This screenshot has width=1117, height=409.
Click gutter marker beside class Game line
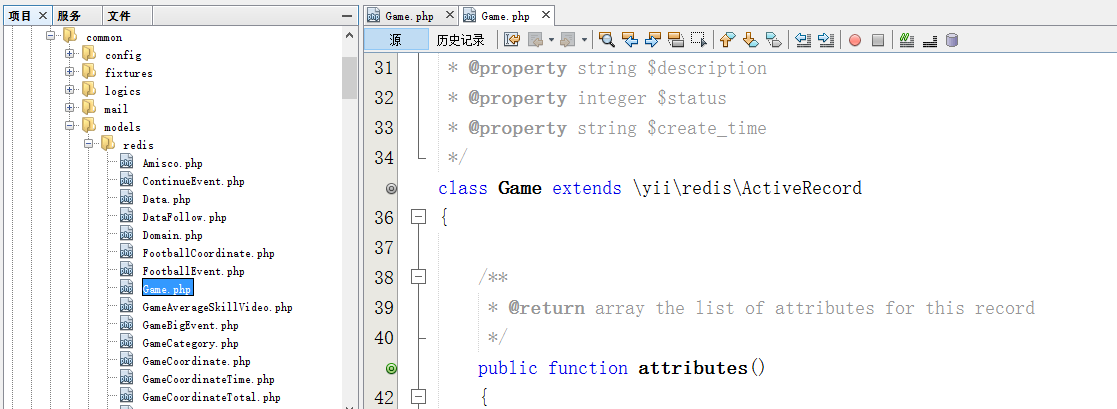click(x=391, y=189)
